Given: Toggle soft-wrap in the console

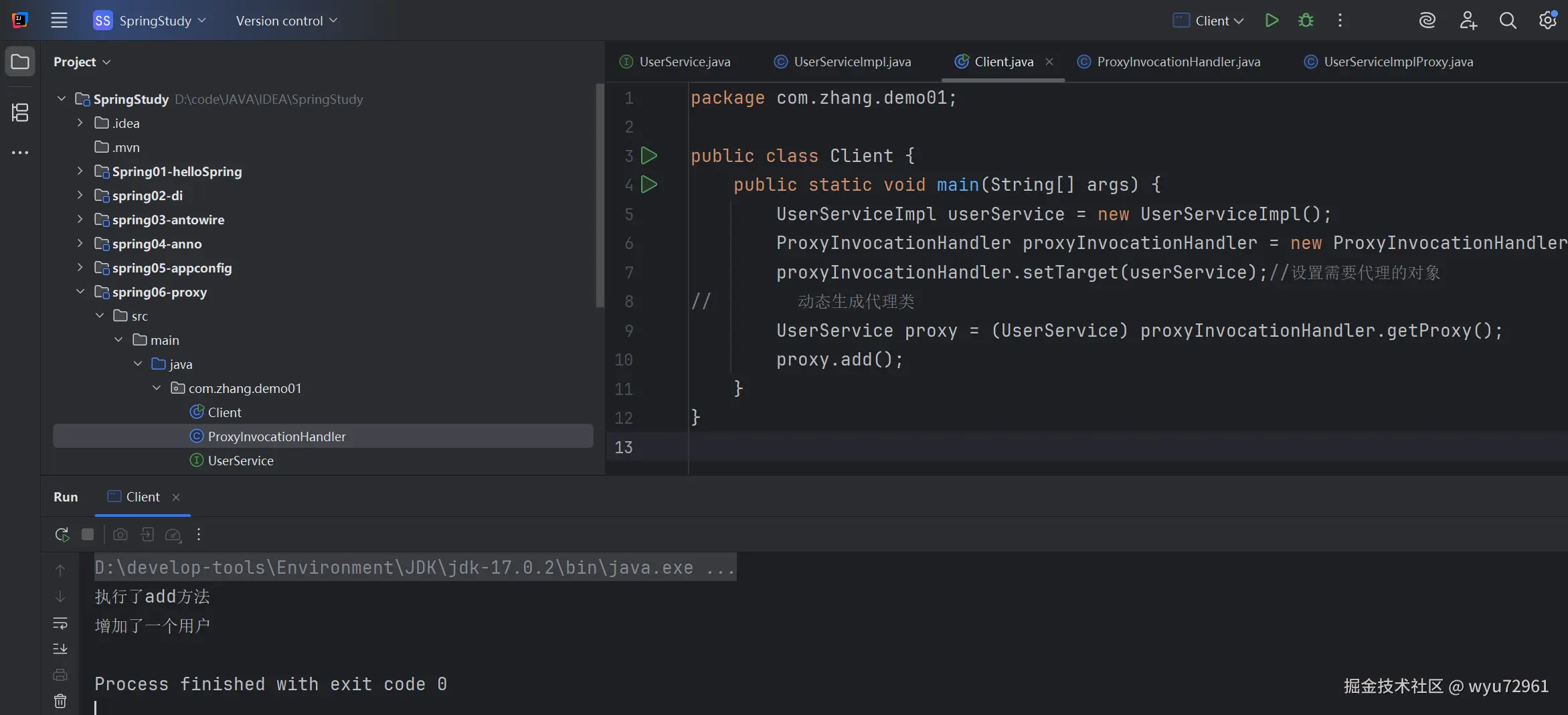Looking at the screenshot, I should [60, 623].
